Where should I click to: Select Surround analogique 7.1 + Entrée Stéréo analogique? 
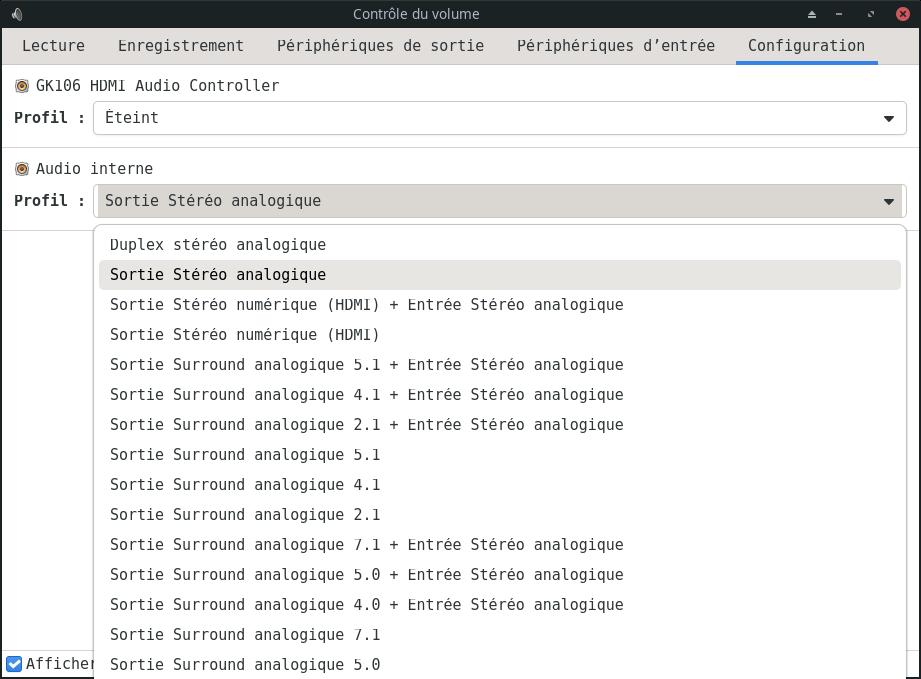(x=500, y=544)
